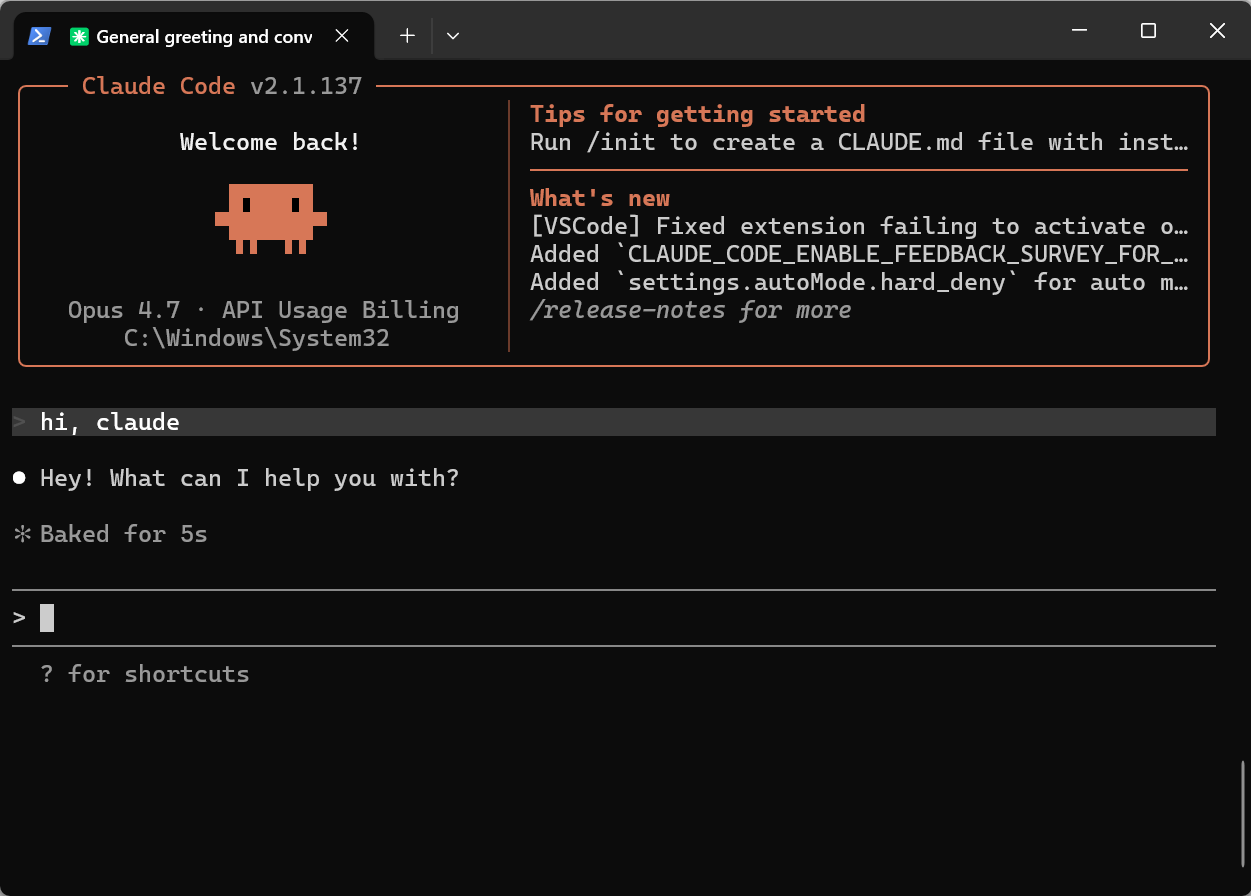Maximize the terminal window
1251x896 pixels.
point(1148,31)
